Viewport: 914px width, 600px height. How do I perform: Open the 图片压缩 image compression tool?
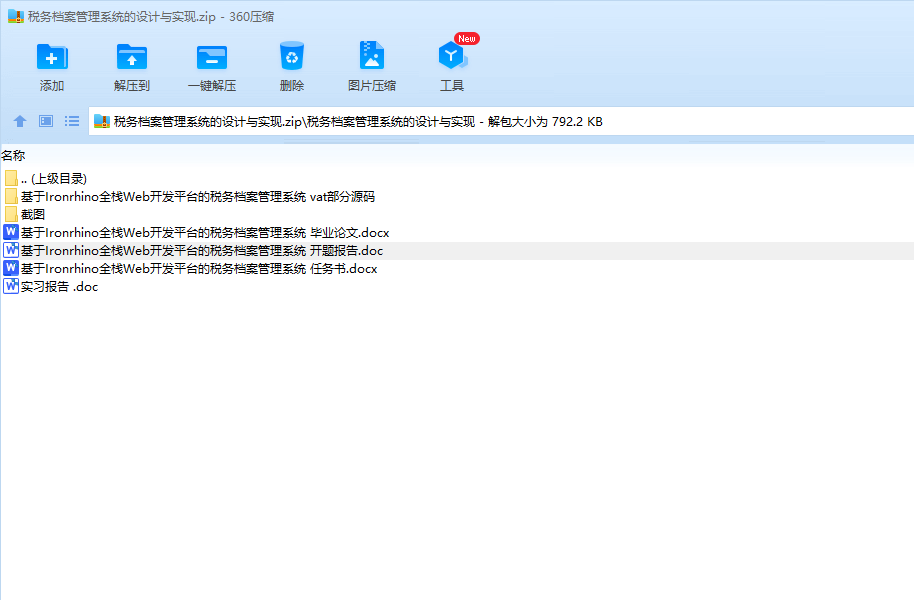pyautogui.click(x=371, y=55)
